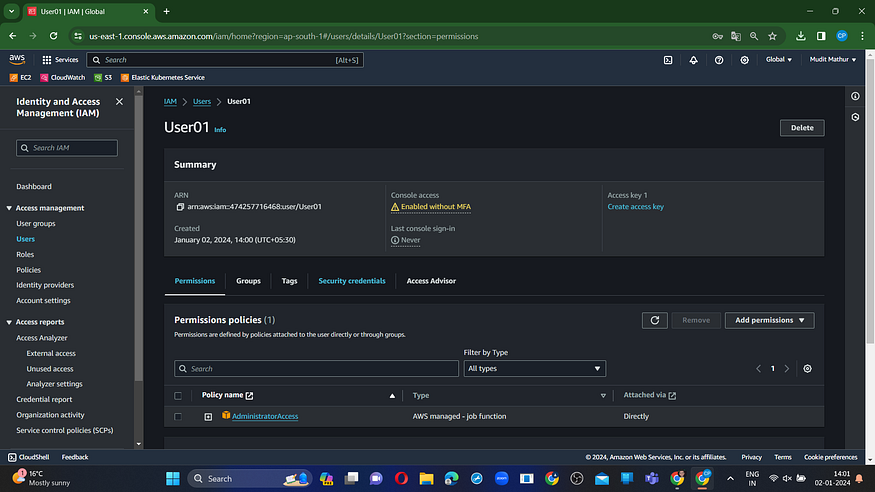Open File Explorer from the taskbar

[x=426, y=479]
